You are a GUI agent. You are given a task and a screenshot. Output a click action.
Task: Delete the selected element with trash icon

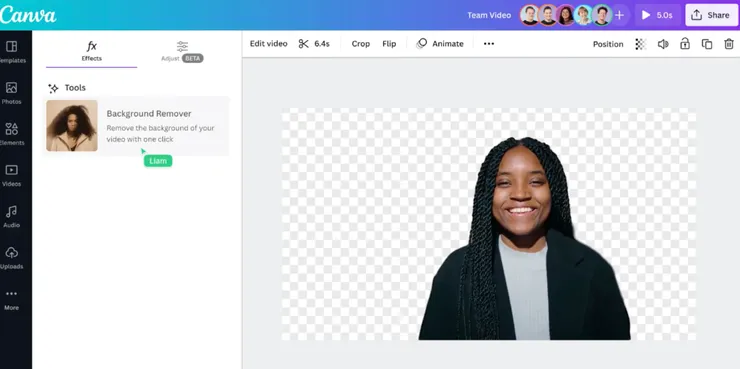(x=729, y=44)
